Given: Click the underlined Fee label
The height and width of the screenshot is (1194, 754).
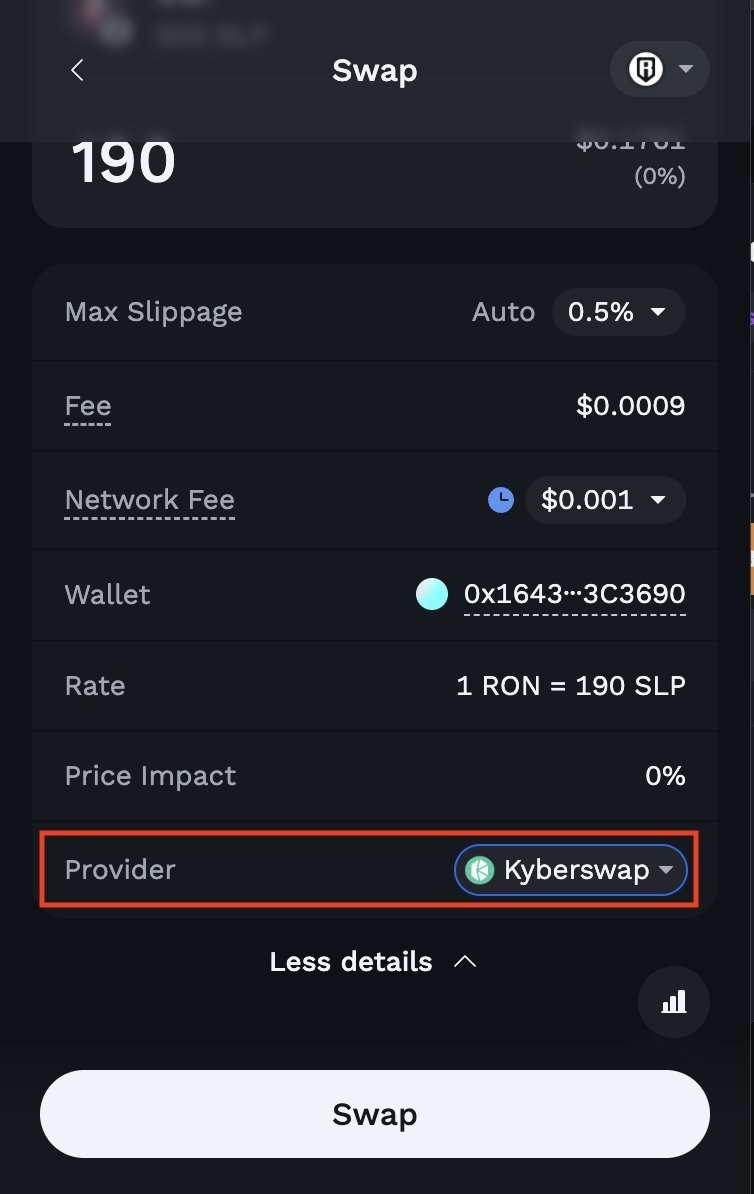Looking at the screenshot, I should [x=88, y=406].
